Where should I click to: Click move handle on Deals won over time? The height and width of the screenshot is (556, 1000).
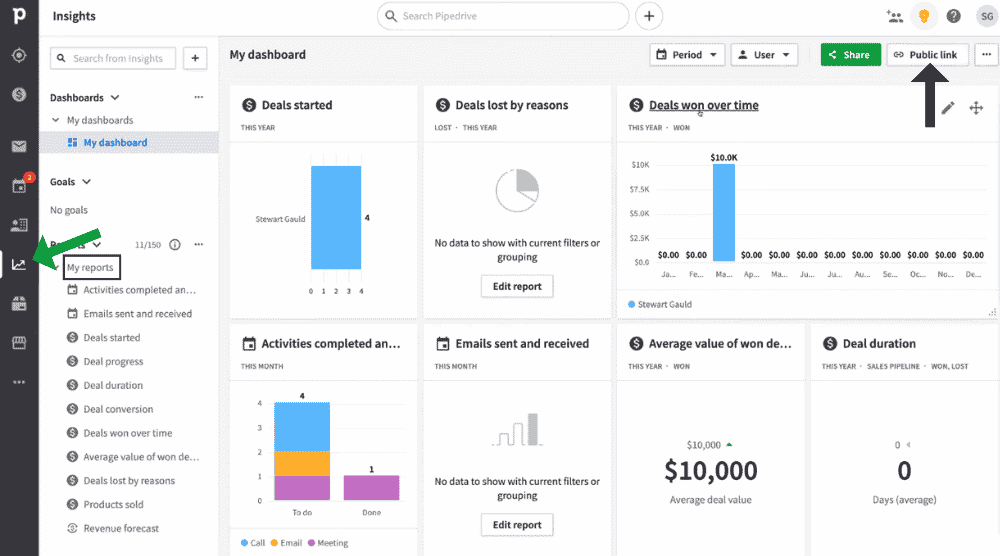click(x=976, y=108)
